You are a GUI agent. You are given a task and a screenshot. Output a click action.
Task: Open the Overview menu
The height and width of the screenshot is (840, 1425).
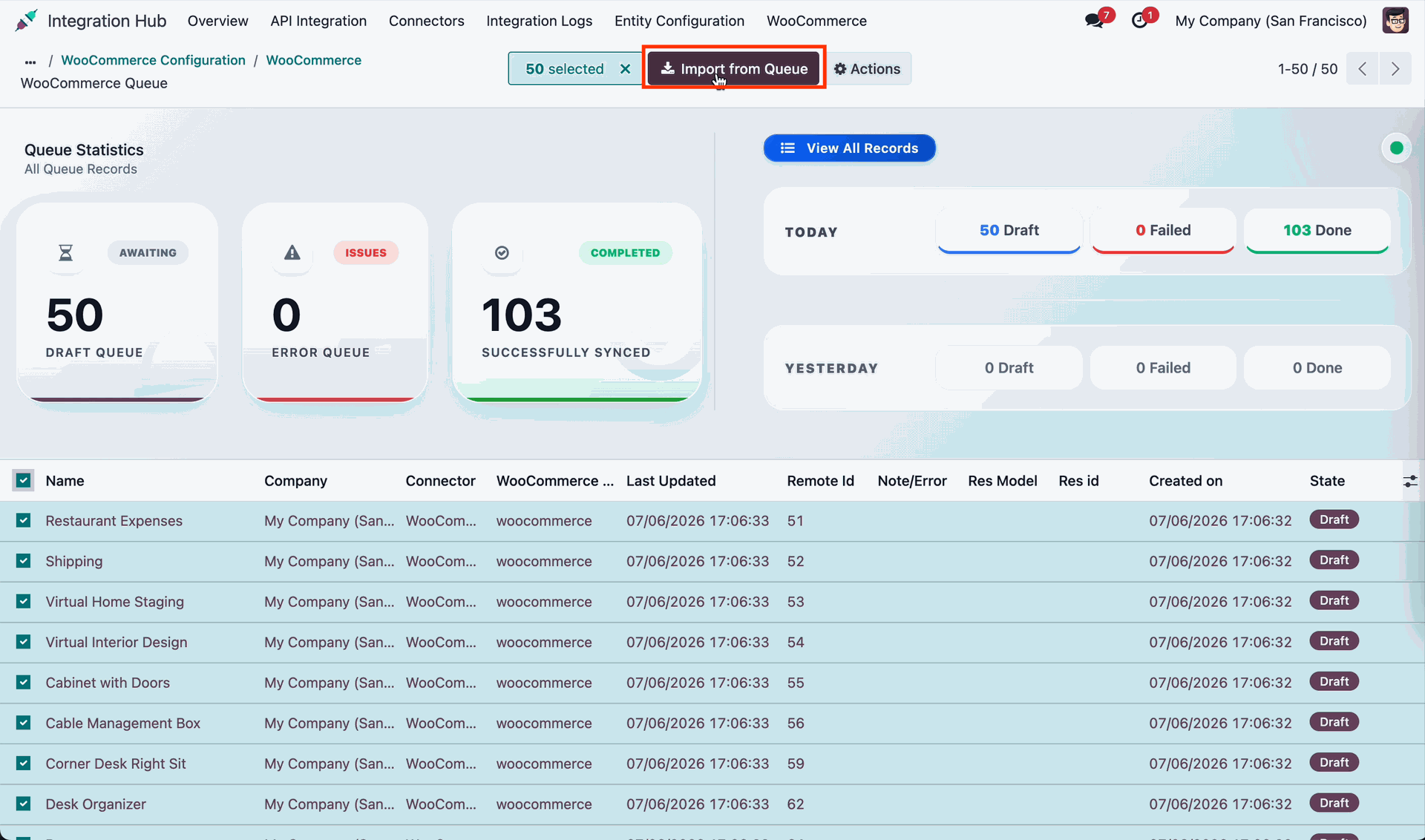[217, 21]
